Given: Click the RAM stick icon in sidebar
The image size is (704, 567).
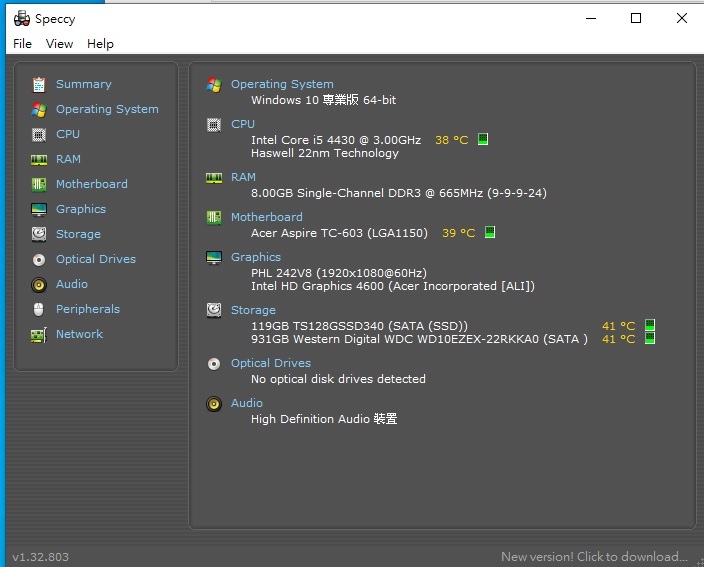Looking at the screenshot, I should (39, 159).
